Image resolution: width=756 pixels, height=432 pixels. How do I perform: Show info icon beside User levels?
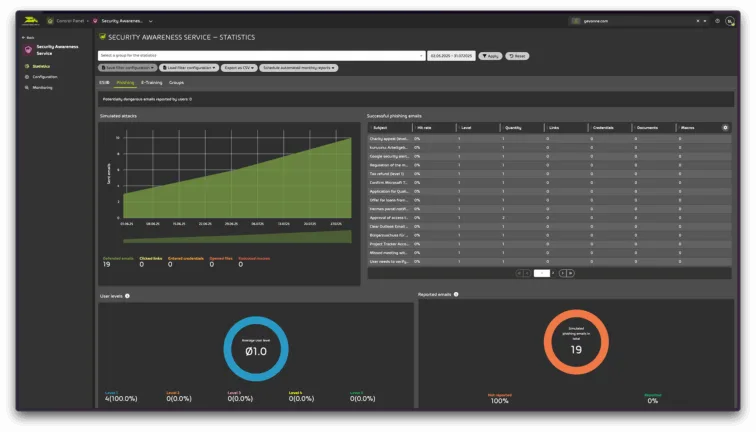pyautogui.click(x=127, y=296)
